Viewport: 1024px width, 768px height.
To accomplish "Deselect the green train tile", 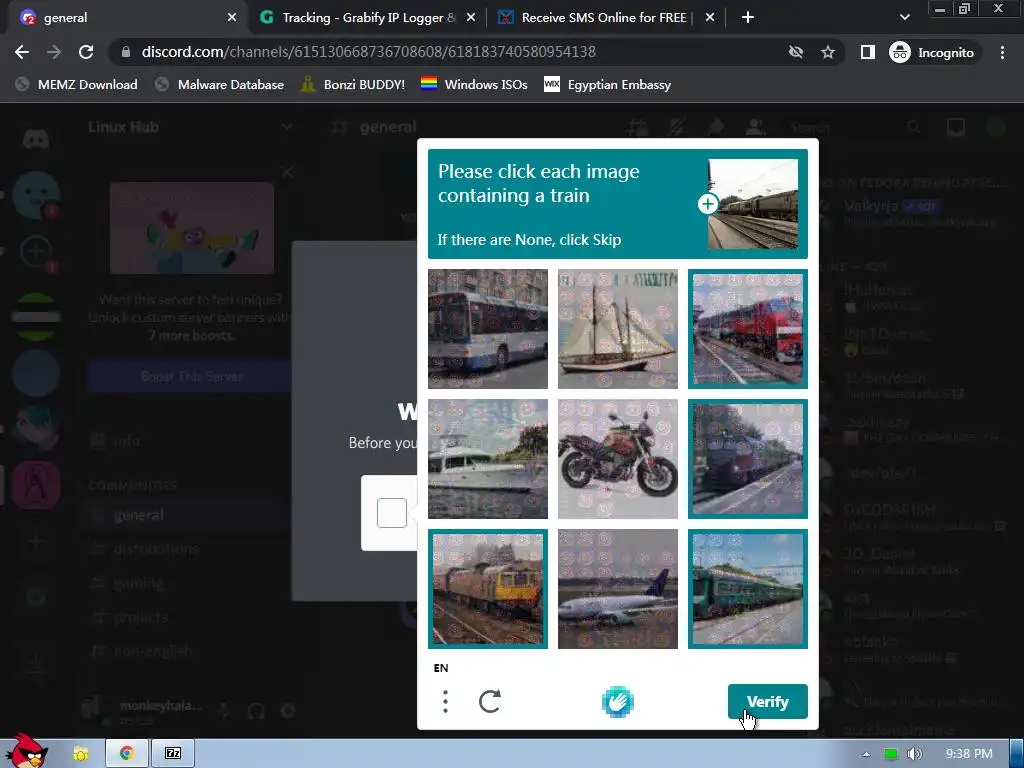I will (x=748, y=588).
